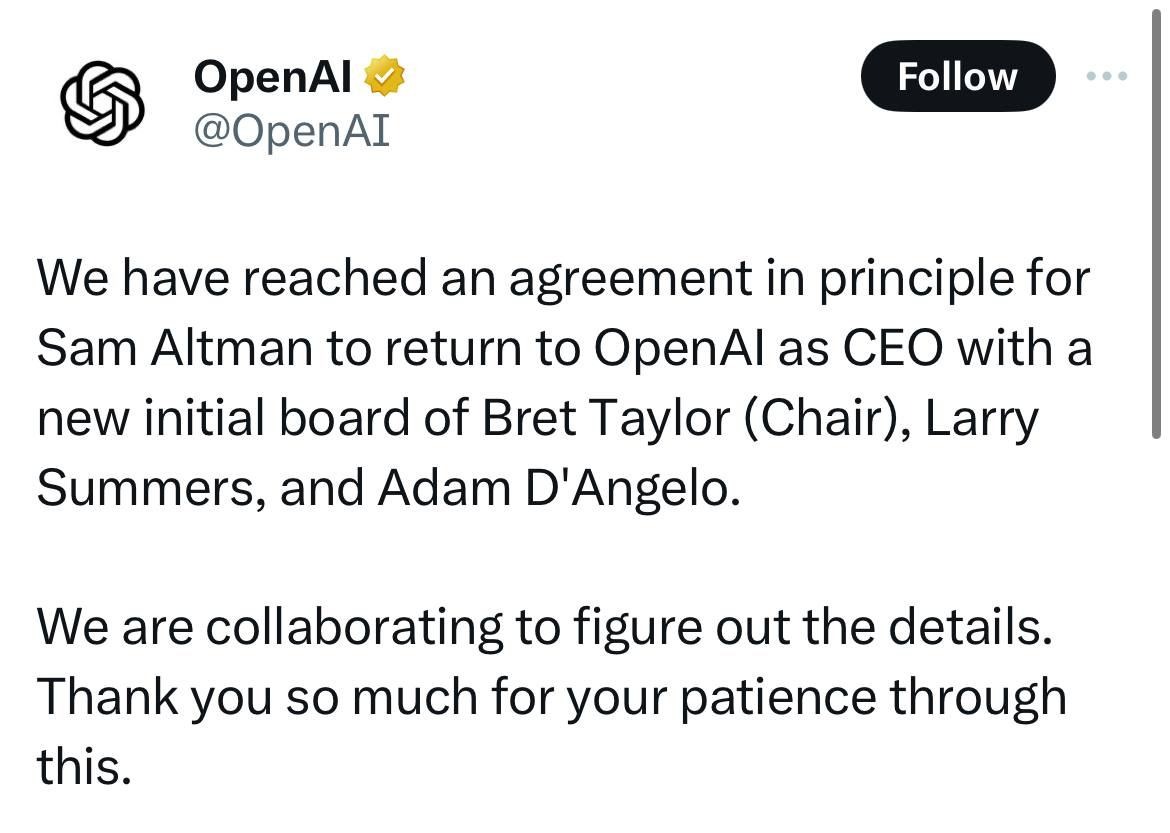Viewport: 1170px width, 833px height.
Task: Open the three-dot more options menu
Action: coord(1107,76)
